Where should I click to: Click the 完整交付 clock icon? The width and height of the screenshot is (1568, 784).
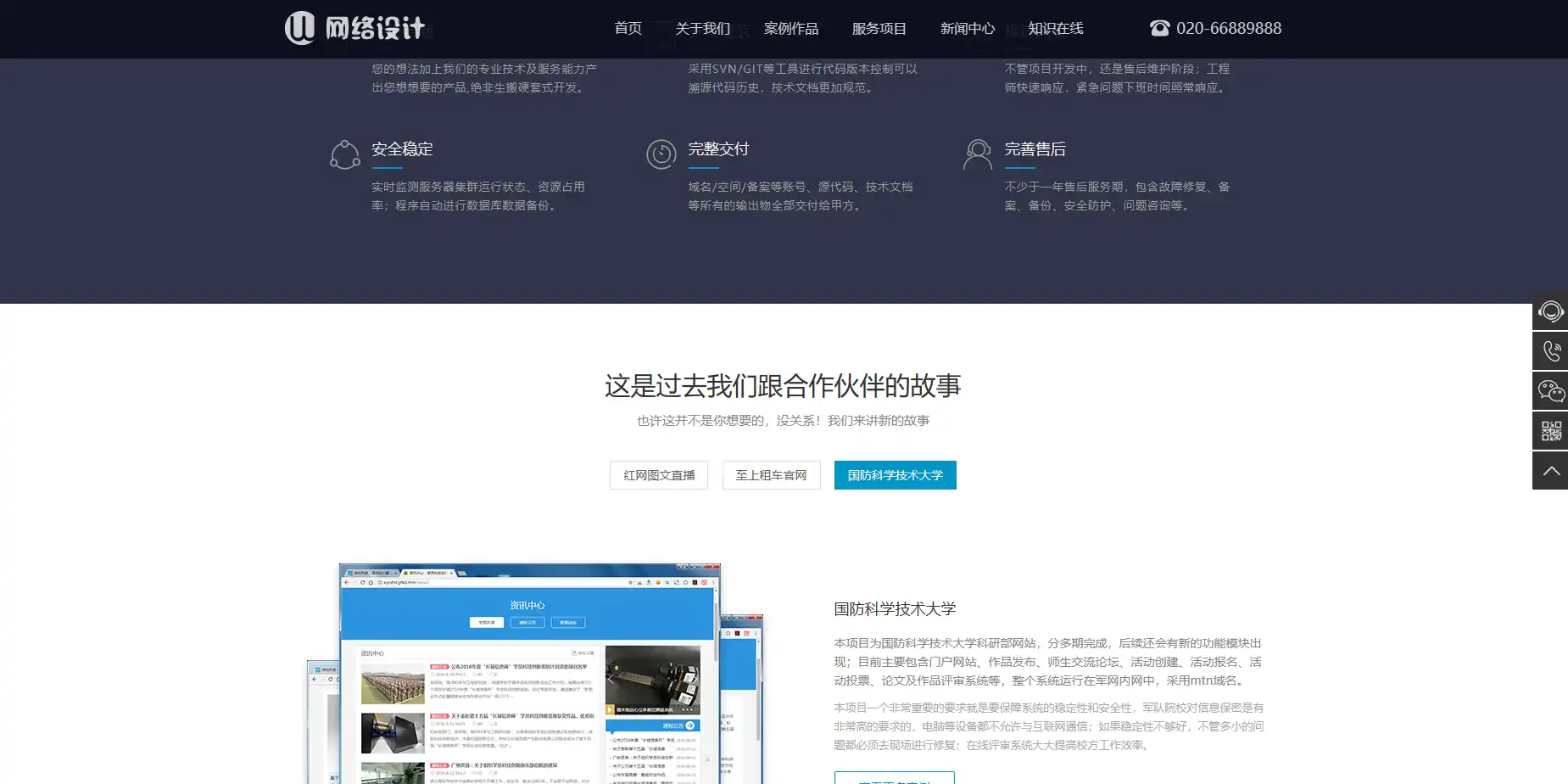[661, 154]
